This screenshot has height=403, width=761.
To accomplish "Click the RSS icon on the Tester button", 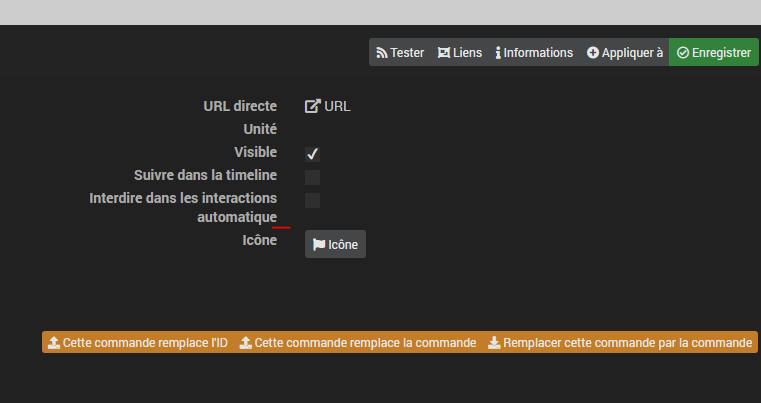I will 382,53.
